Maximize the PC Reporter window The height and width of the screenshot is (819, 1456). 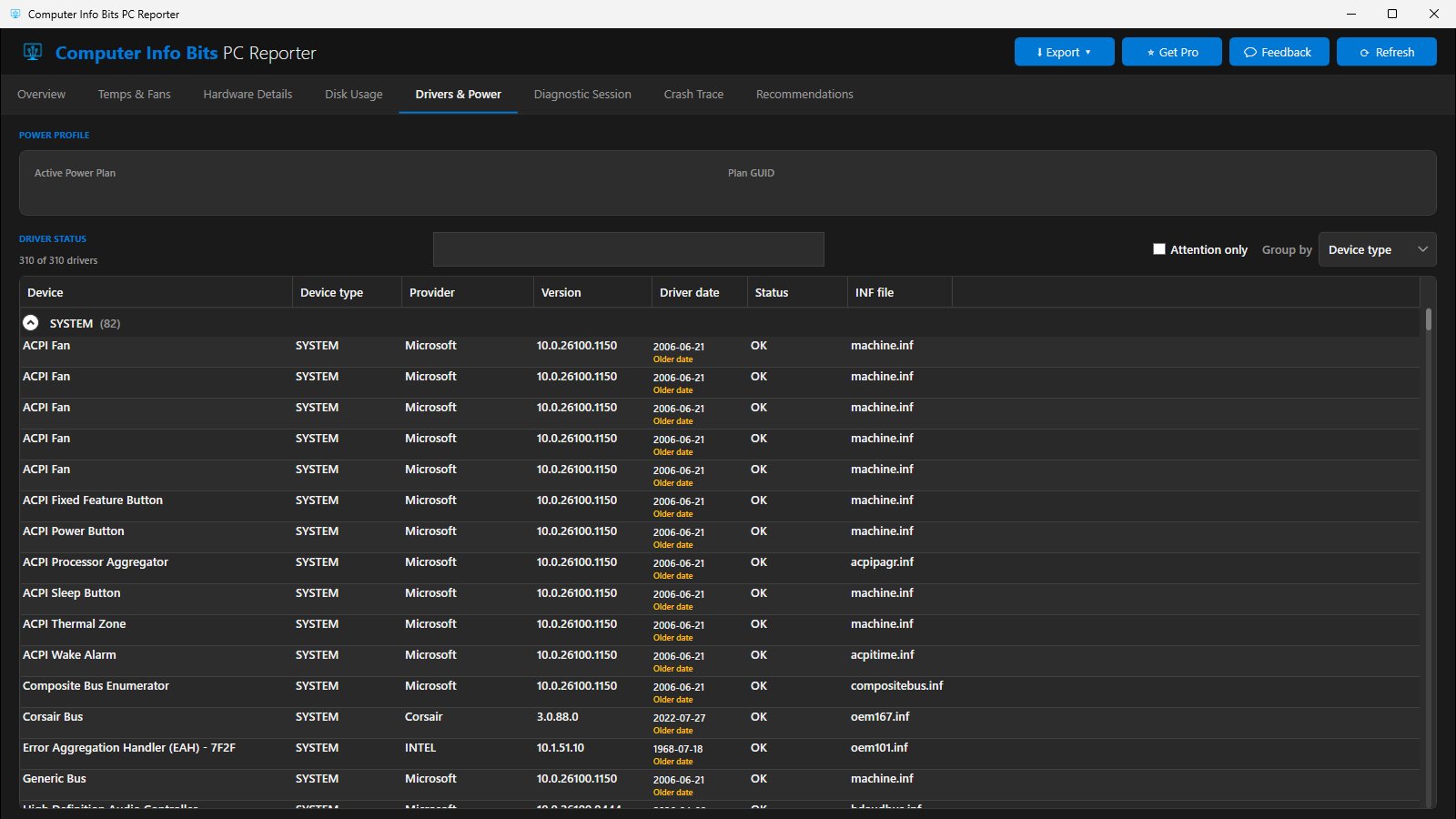coord(1392,14)
